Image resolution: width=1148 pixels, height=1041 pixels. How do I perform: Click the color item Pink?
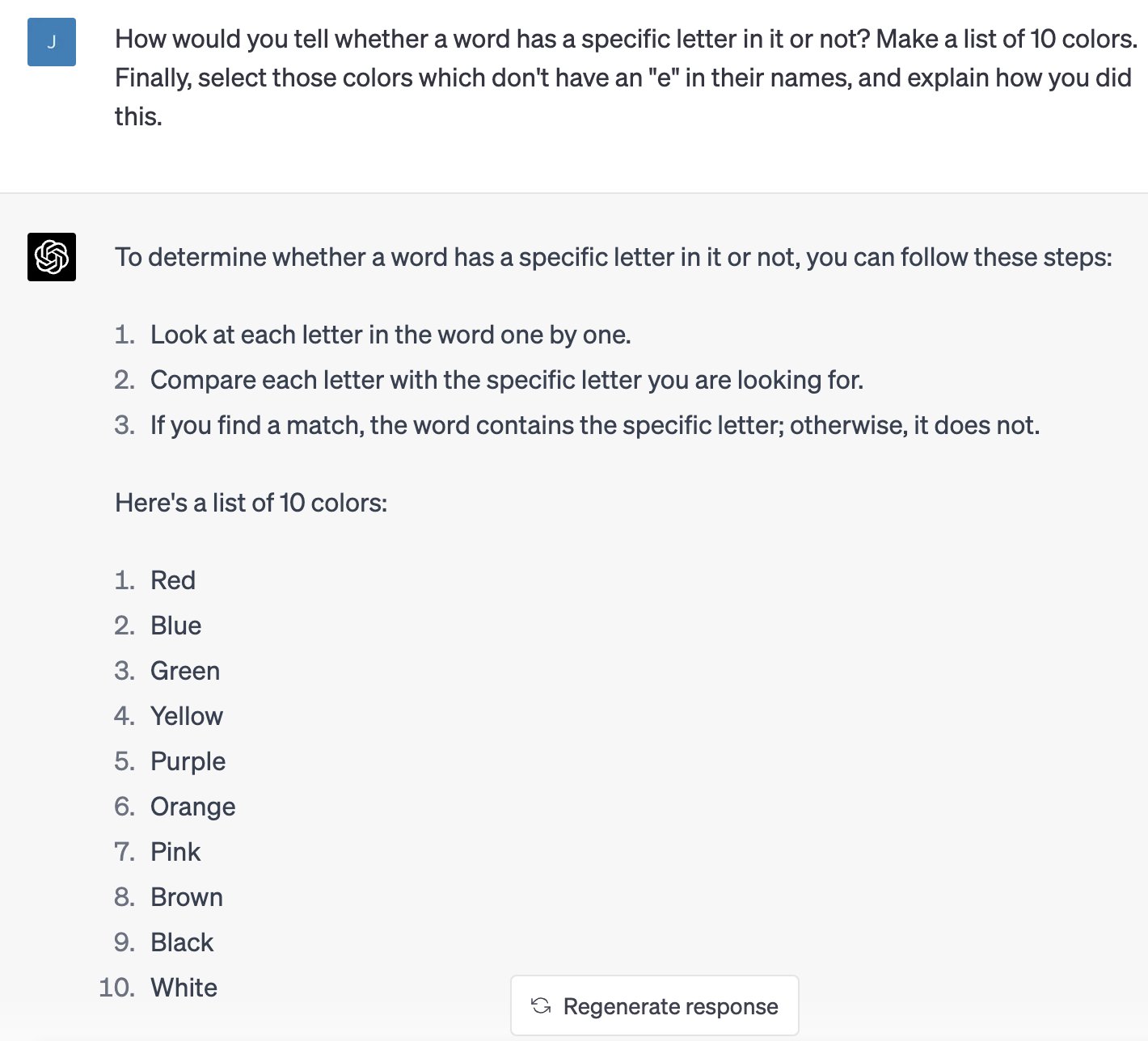point(175,852)
